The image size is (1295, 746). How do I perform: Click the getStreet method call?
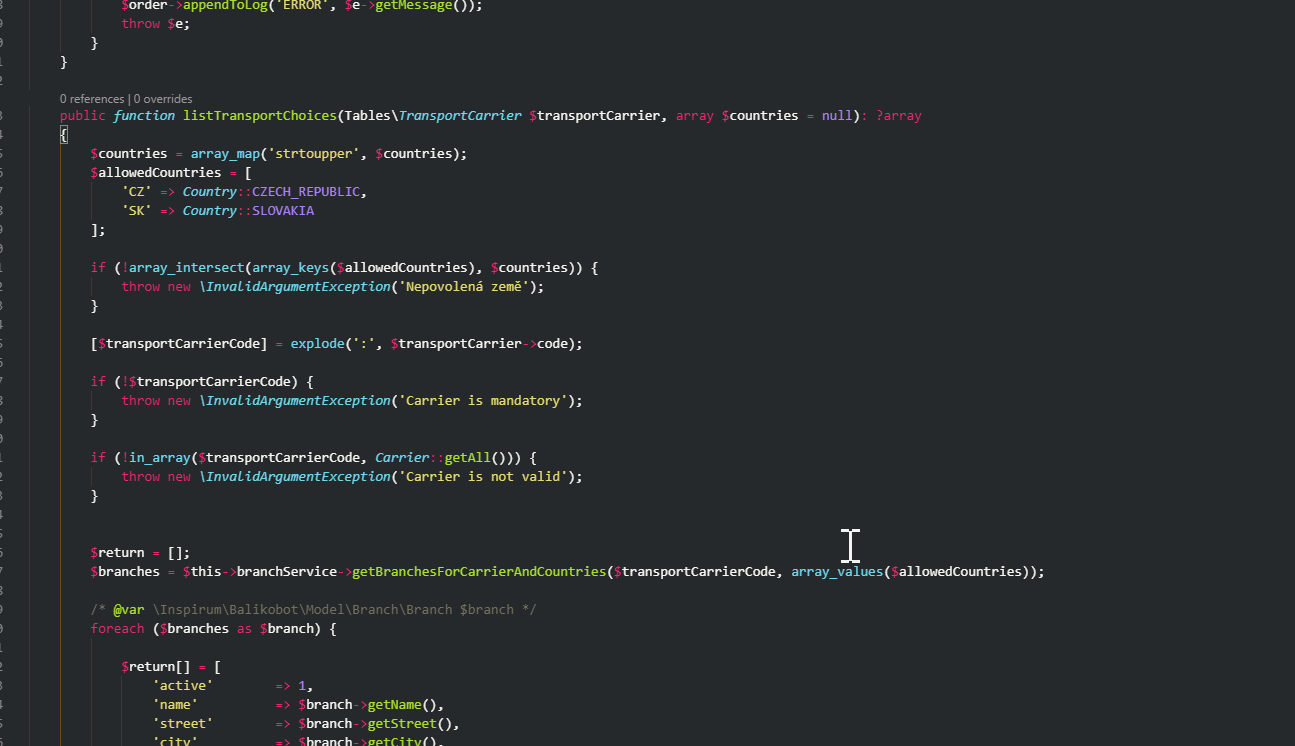pyautogui.click(x=402, y=724)
